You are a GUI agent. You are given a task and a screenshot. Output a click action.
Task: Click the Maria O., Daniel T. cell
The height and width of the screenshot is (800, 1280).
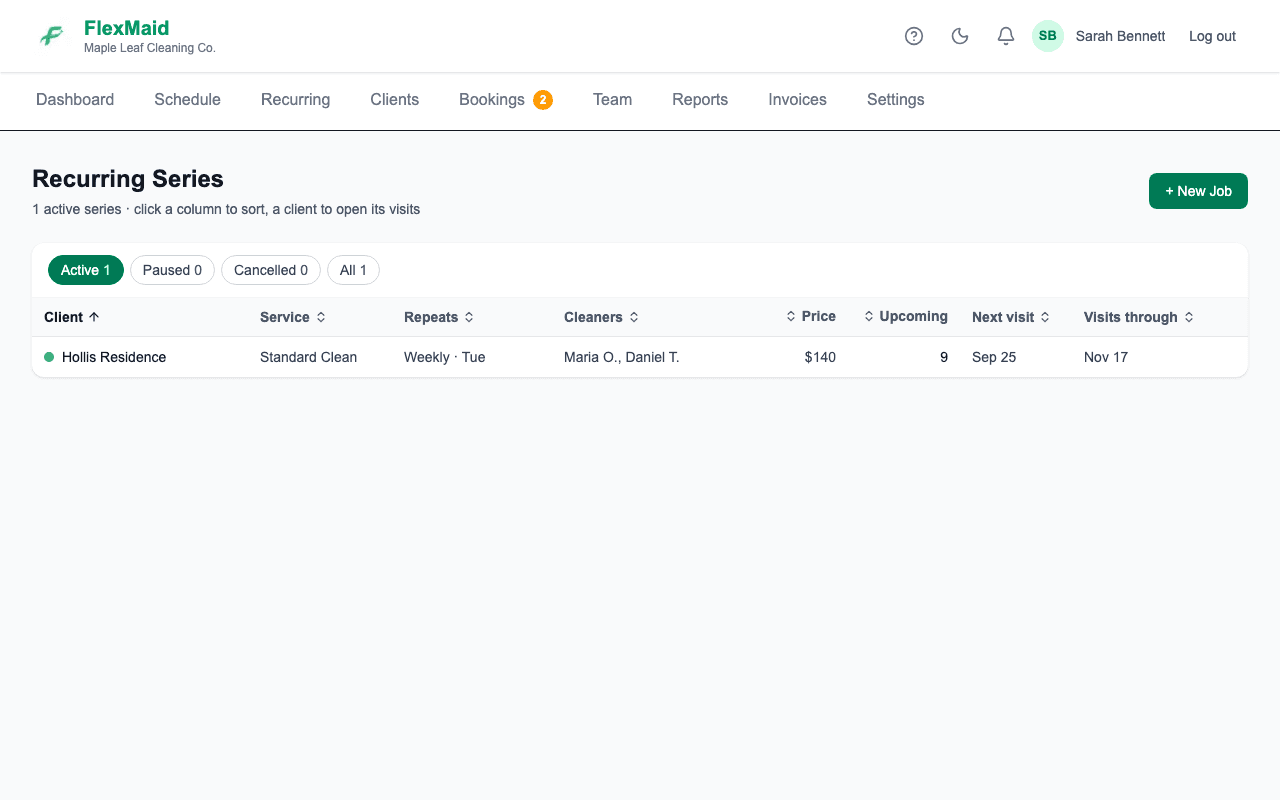[x=622, y=357]
